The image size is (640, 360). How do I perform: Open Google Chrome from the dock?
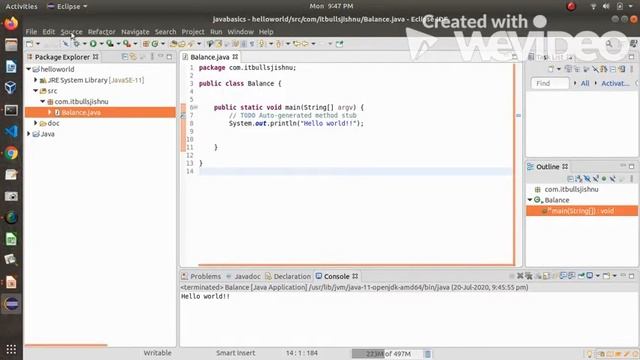point(11,153)
